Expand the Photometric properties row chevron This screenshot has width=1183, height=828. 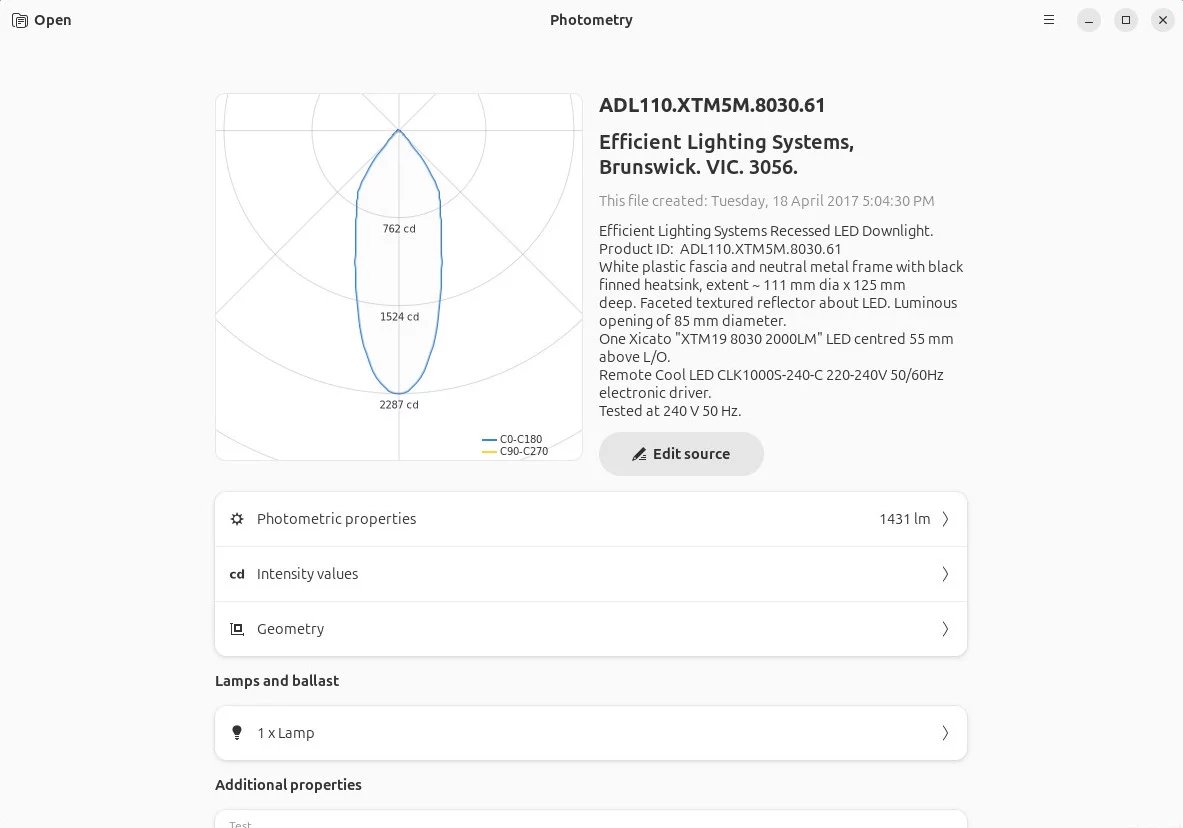(x=945, y=519)
